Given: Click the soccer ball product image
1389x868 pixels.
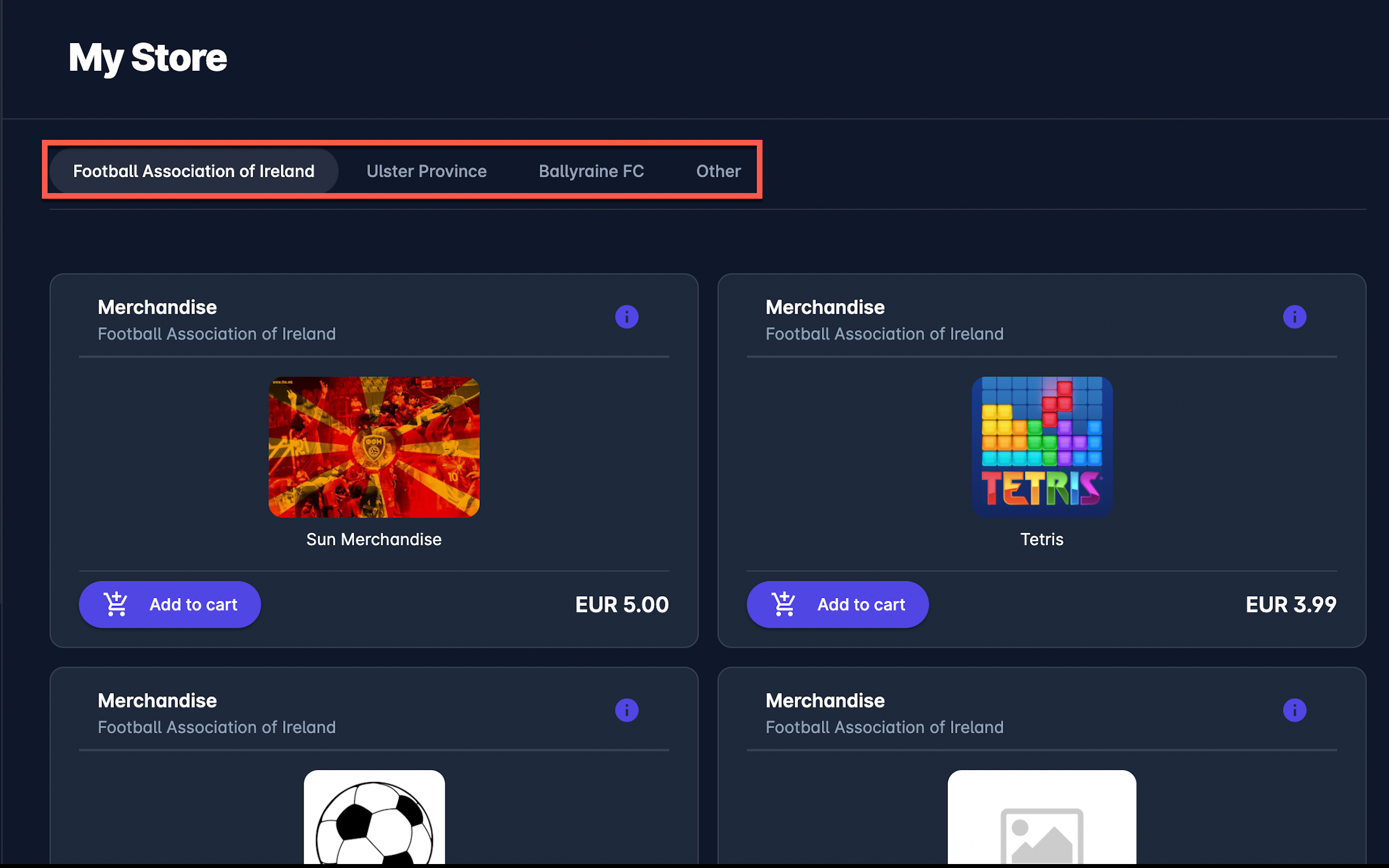Looking at the screenshot, I should click(374, 818).
